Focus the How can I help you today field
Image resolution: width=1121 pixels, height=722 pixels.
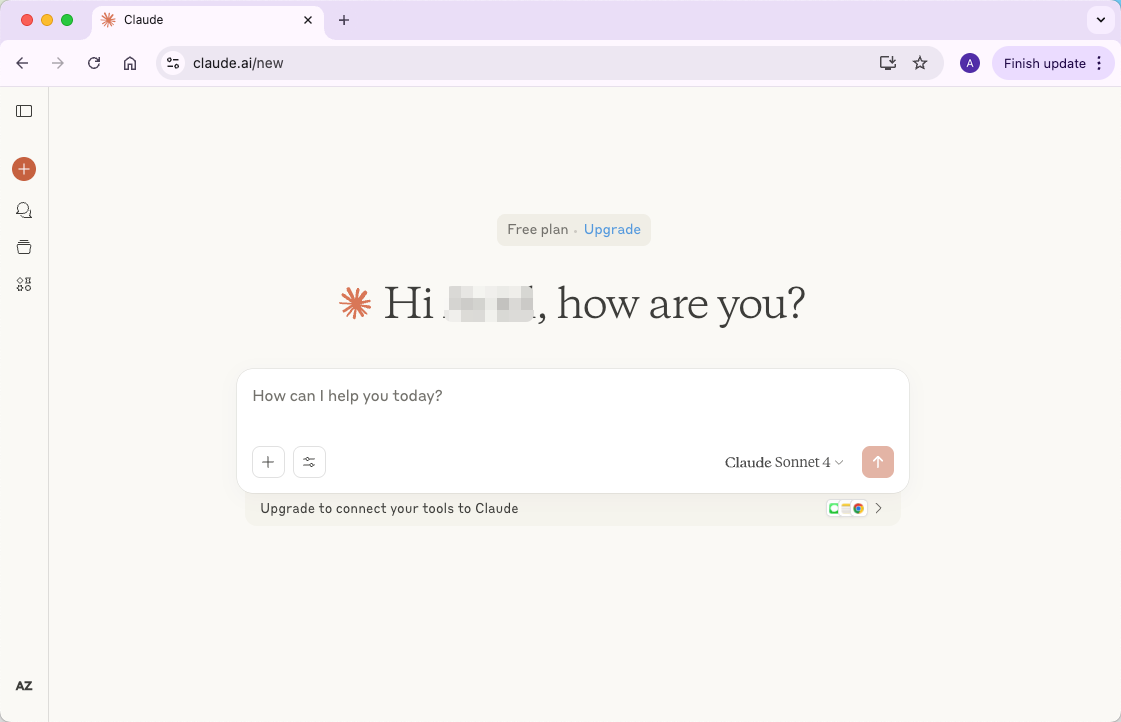click(572, 396)
